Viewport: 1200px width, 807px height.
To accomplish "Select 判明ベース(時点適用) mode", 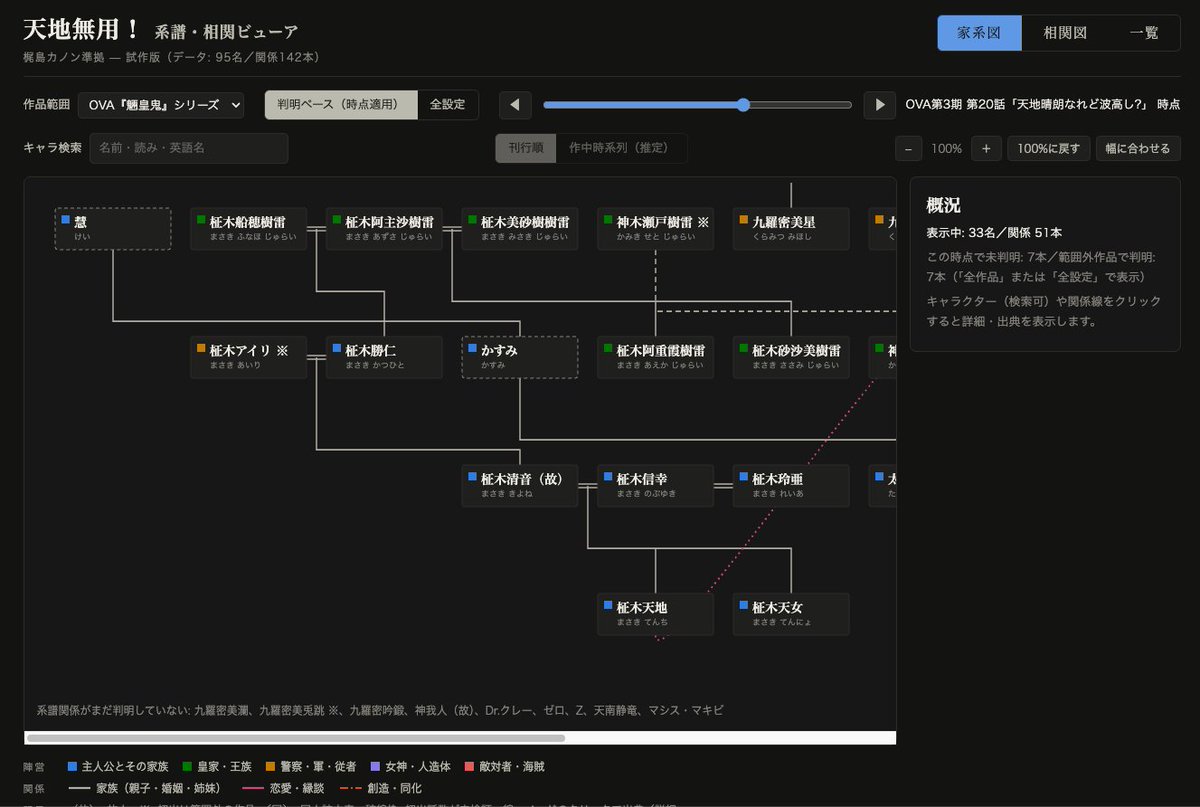I will pos(341,105).
